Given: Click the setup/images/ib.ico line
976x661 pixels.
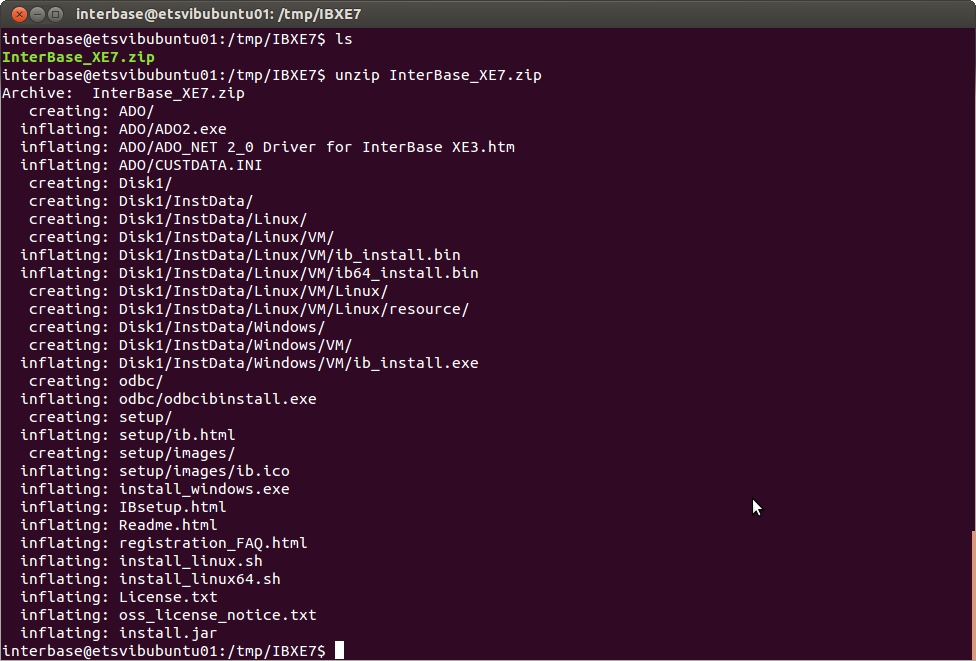Looking at the screenshot, I should (155, 471).
